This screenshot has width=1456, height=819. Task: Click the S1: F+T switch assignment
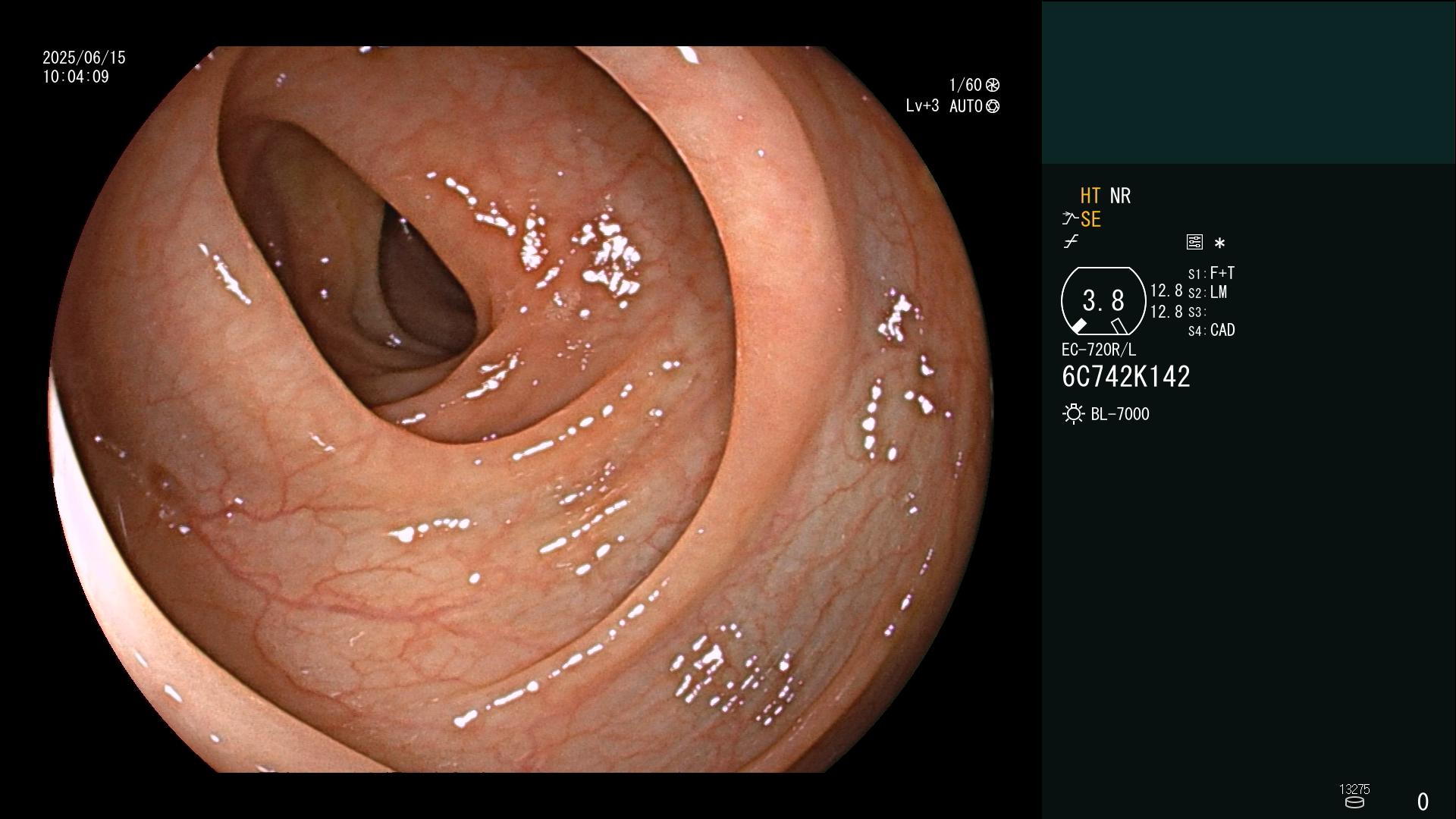point(1211,273)
